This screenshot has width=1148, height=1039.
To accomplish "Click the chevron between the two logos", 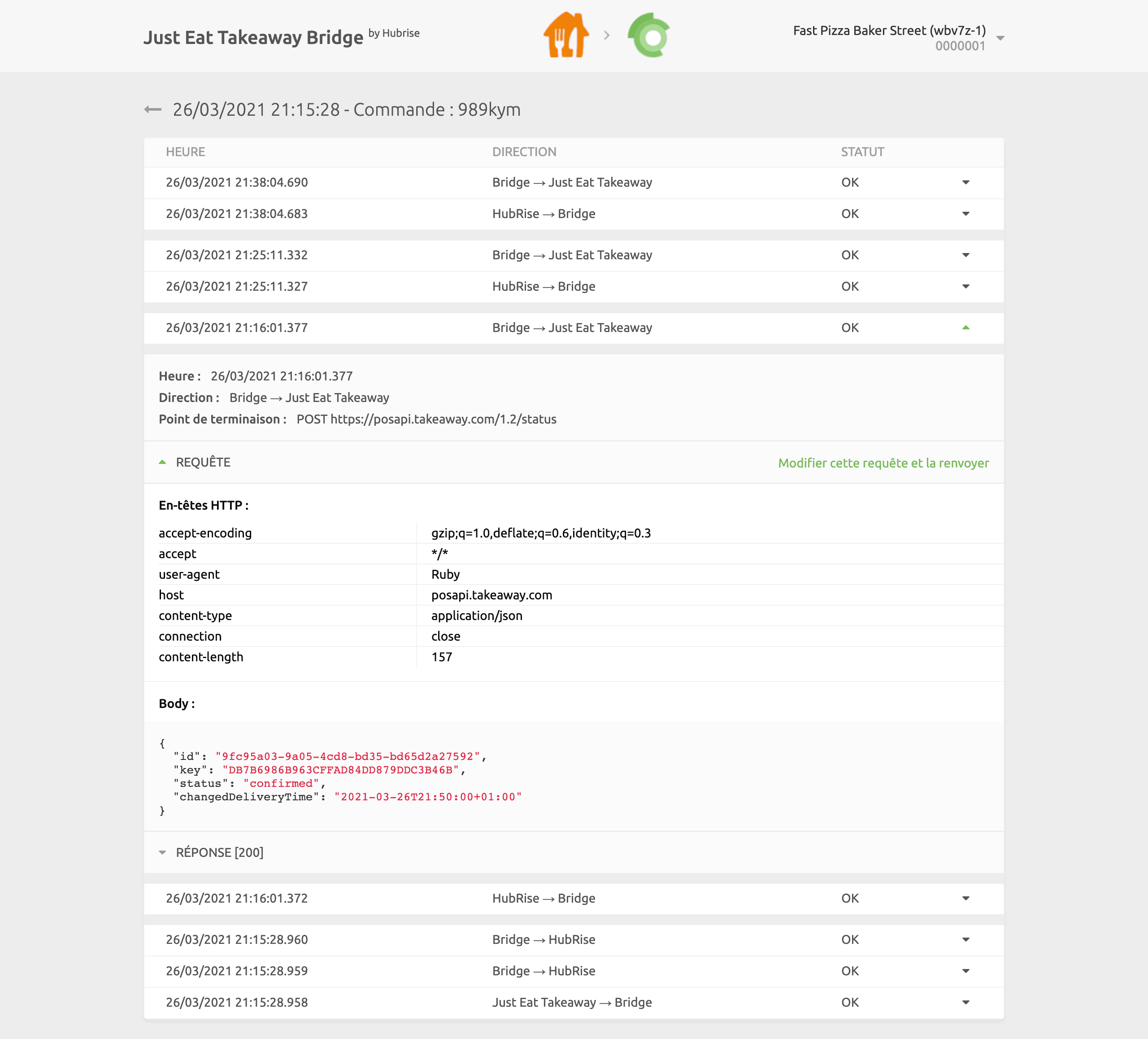I will [607, 35].
